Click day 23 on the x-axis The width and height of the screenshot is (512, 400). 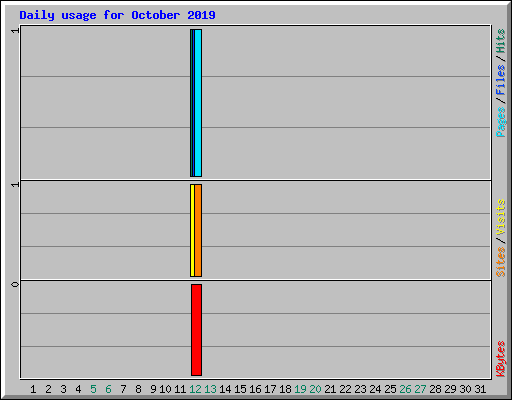pos(360,389)
